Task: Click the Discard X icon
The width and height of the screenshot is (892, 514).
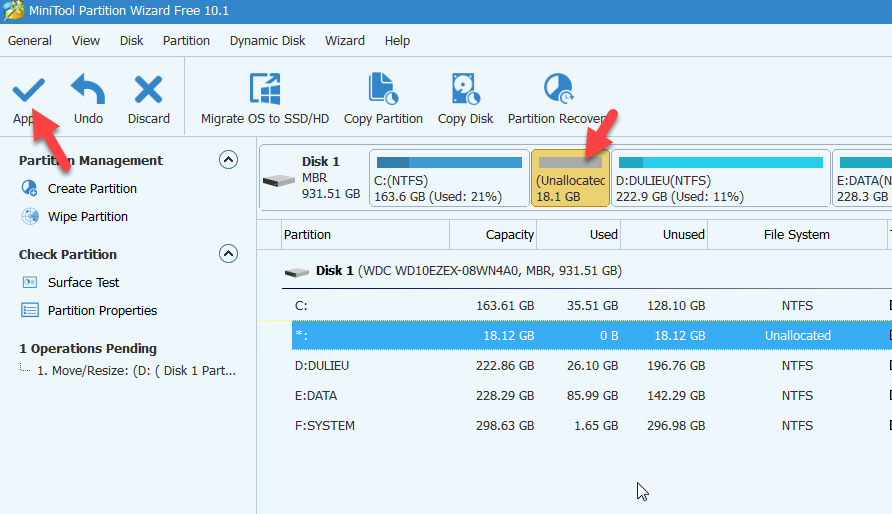Action: pyautogui.click(x=148, y=91)
